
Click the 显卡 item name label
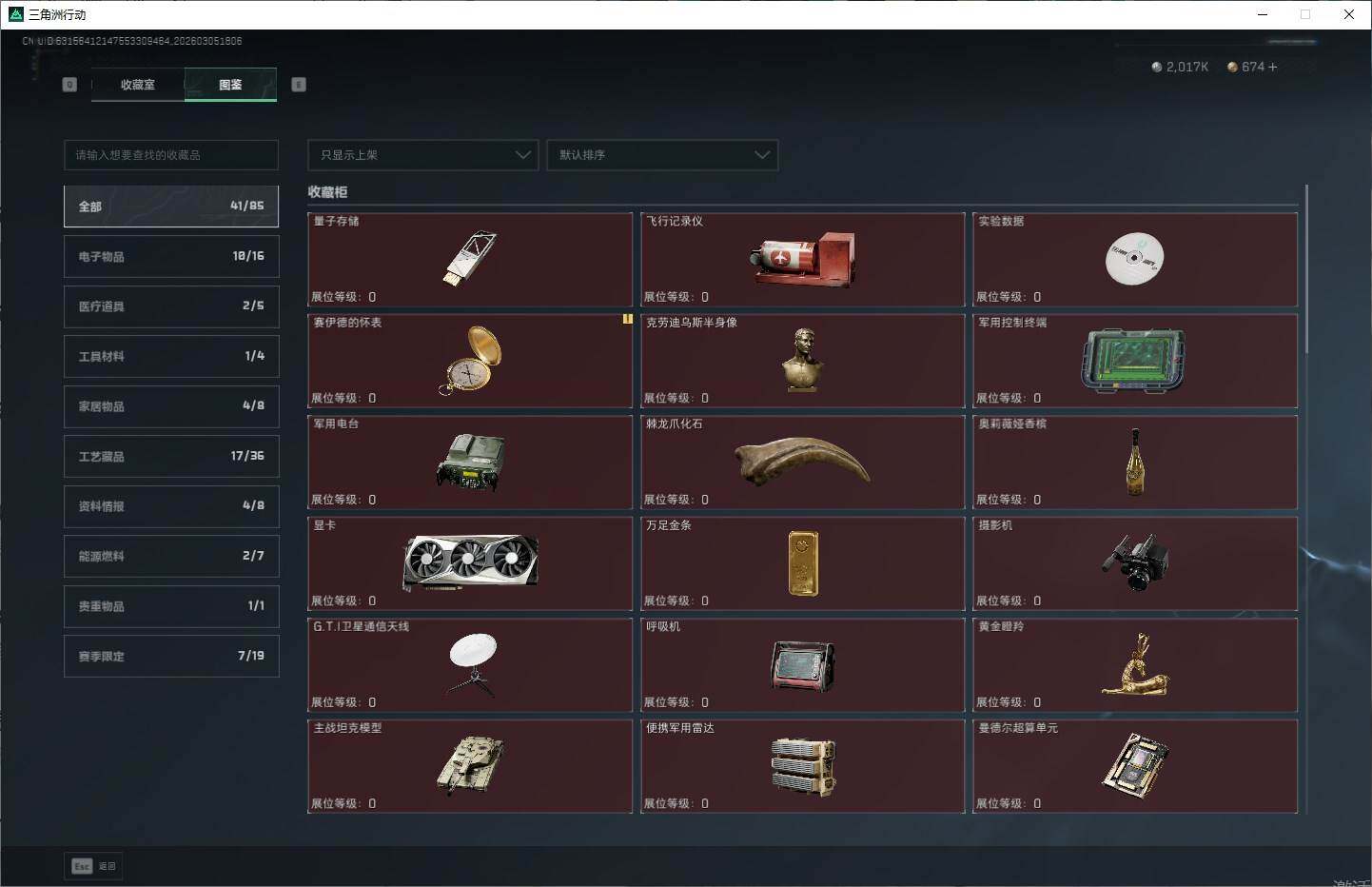coord(324,525)
